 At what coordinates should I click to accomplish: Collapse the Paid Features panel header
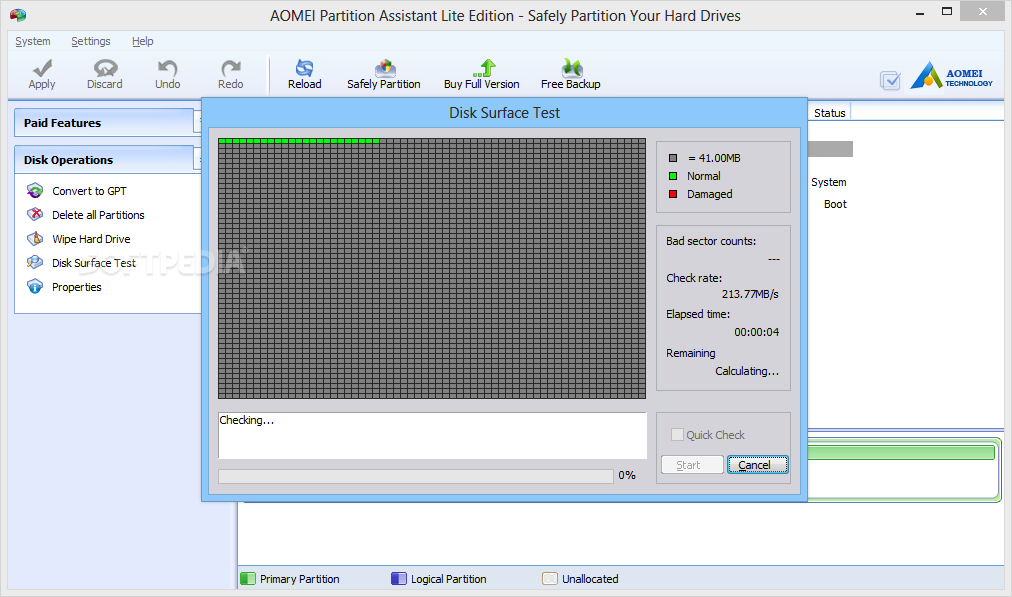[x=105, y=123]
